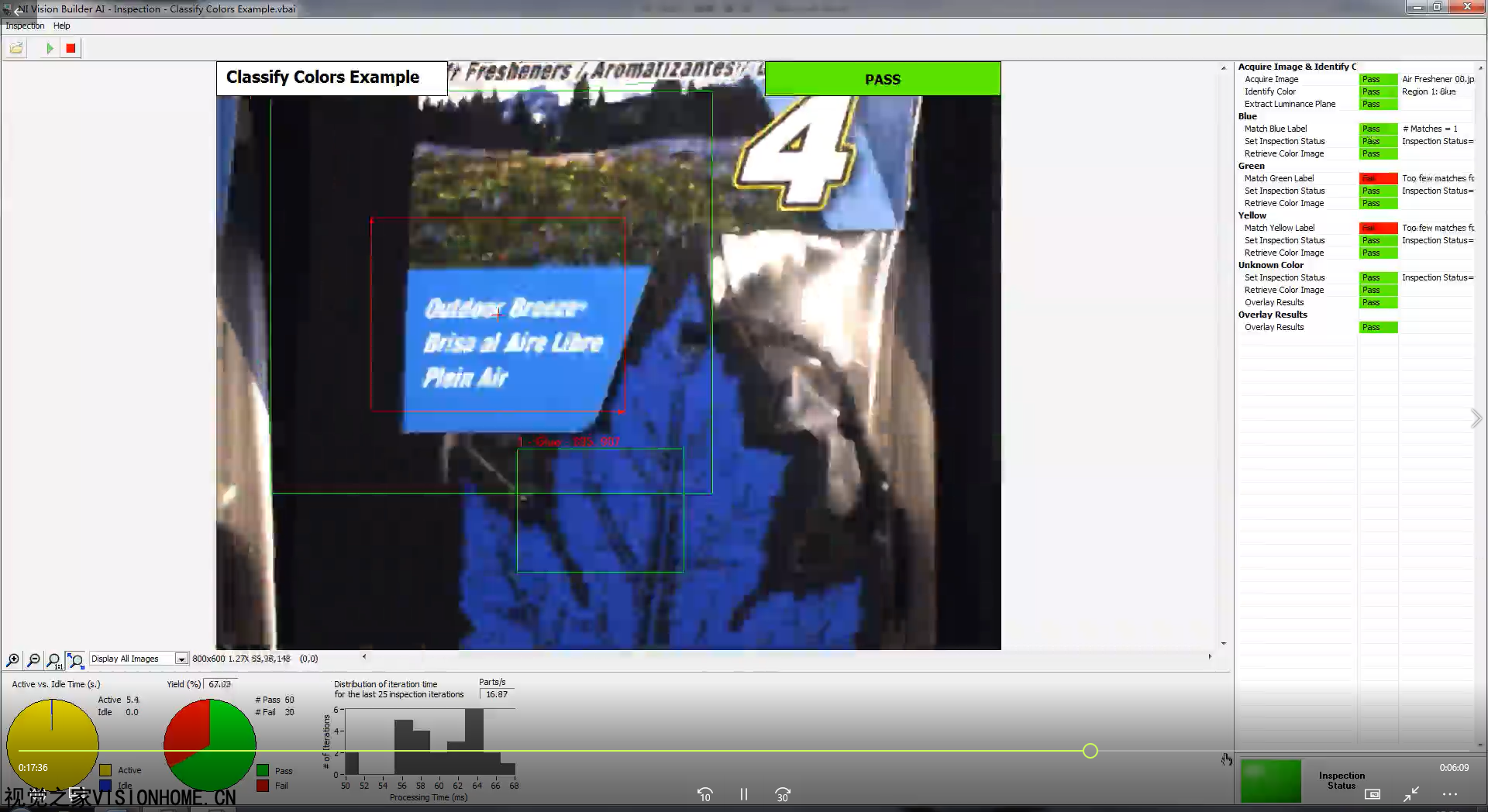Exit fullscreen with the collapse arrows icon
Image resolution: width=1488 pixels, height=812 pixels.
pyautogui.click(x=1410, y=794)
